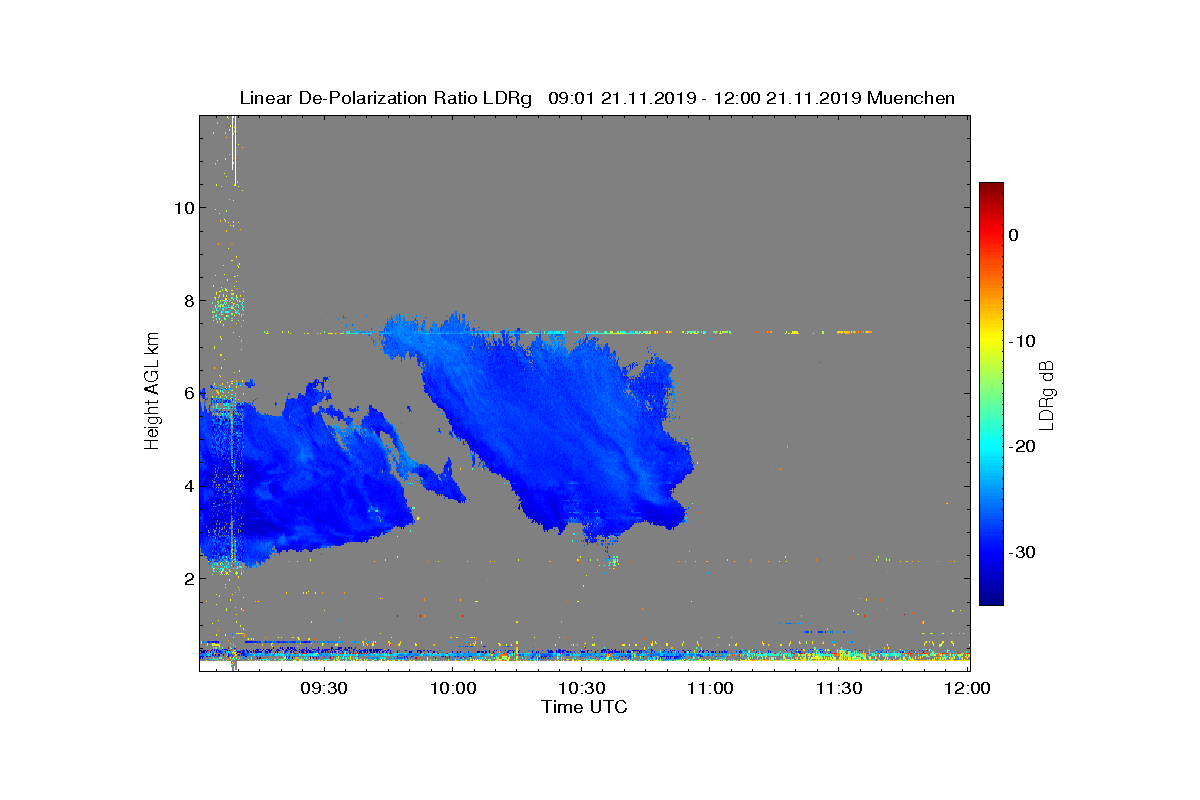Click the colorbar tick label -20
Viewport: 1200px width, 800px height.
pyautogui.click(x=1022, y=447)
